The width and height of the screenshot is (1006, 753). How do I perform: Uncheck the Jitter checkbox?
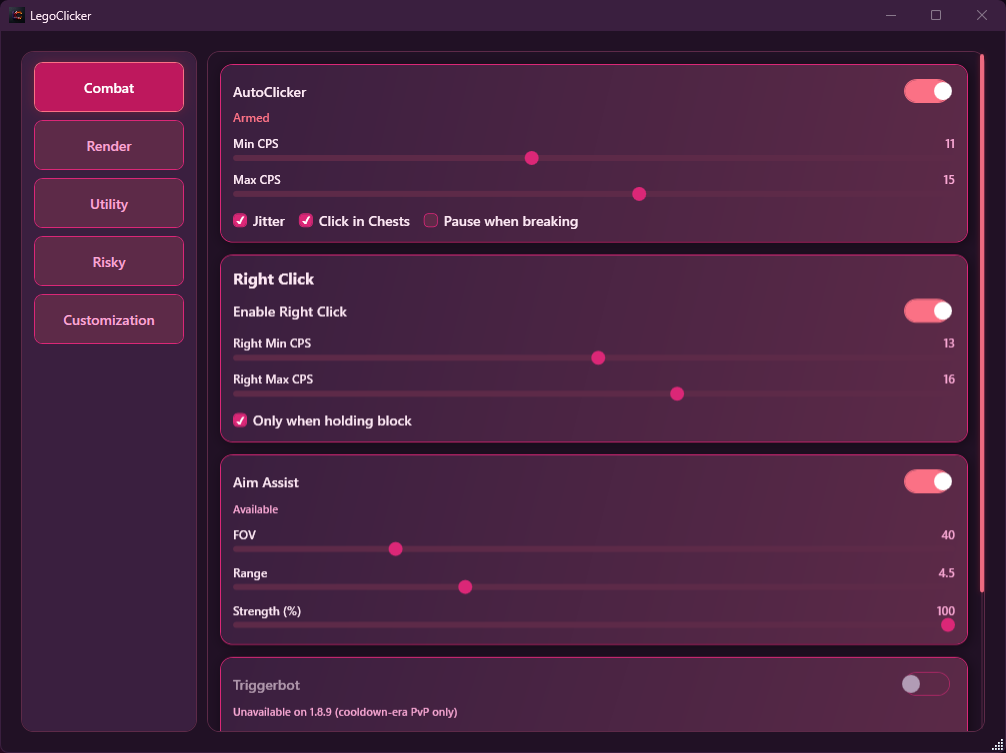pyautogui.click(x=240, y=221)
